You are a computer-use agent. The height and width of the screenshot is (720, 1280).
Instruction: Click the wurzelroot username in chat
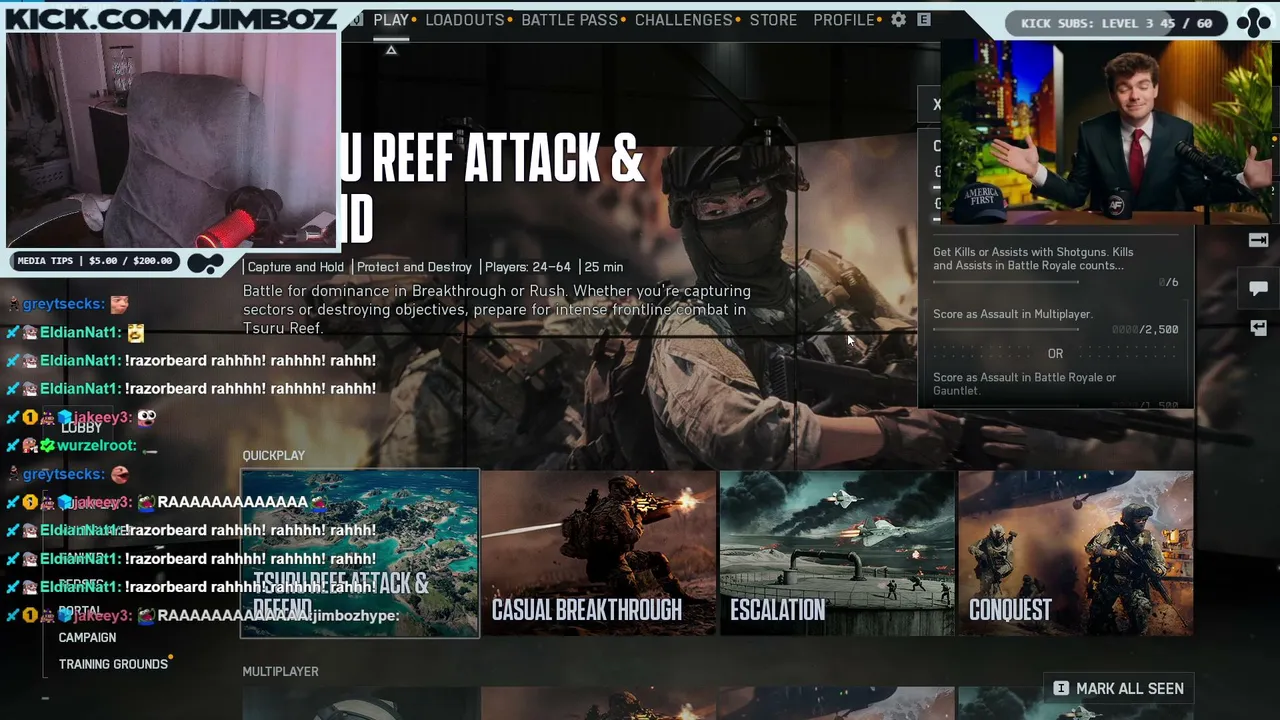tap(96, 446)
